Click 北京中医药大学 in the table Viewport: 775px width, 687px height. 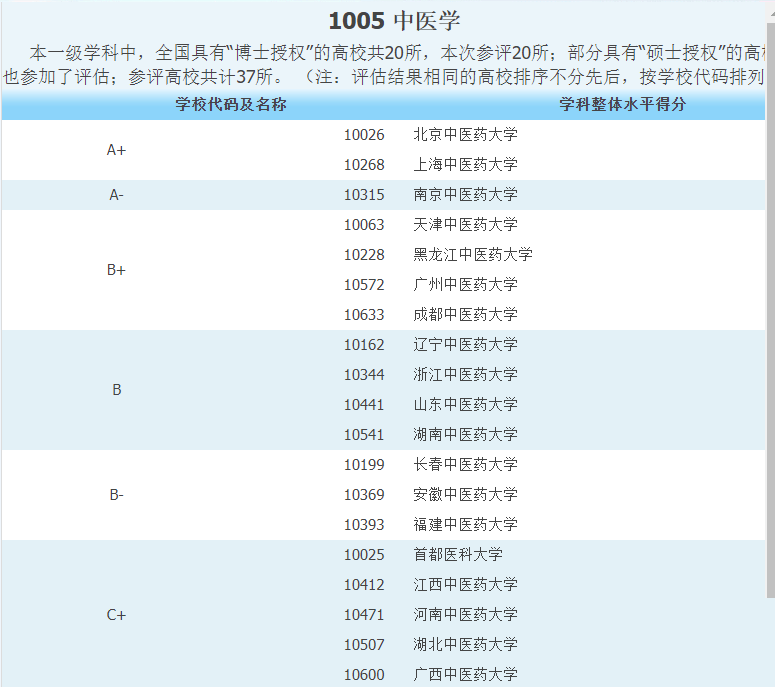coord(465,135)
